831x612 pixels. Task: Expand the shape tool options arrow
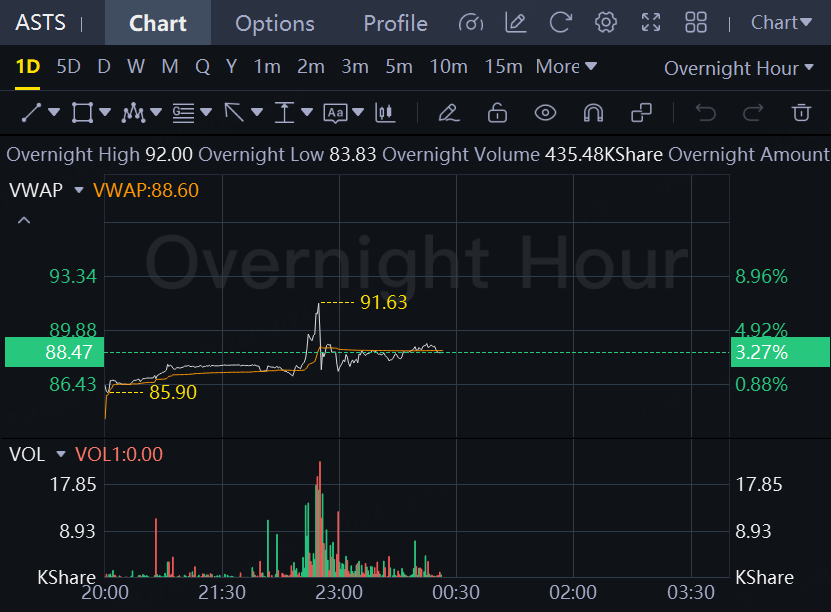point(105,112)
